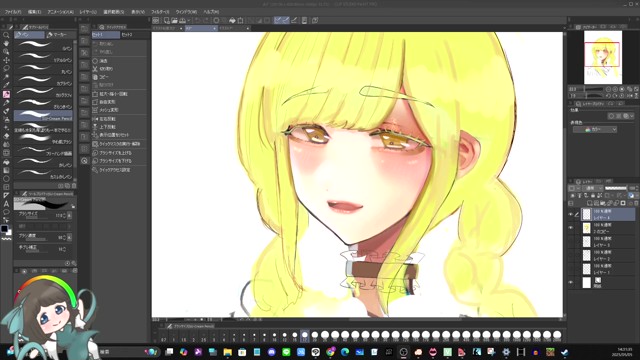The height and width of the screenshot is (360, 640).
Task: Open the highlighted dropdown below the command bar
Action: point(201,28)
